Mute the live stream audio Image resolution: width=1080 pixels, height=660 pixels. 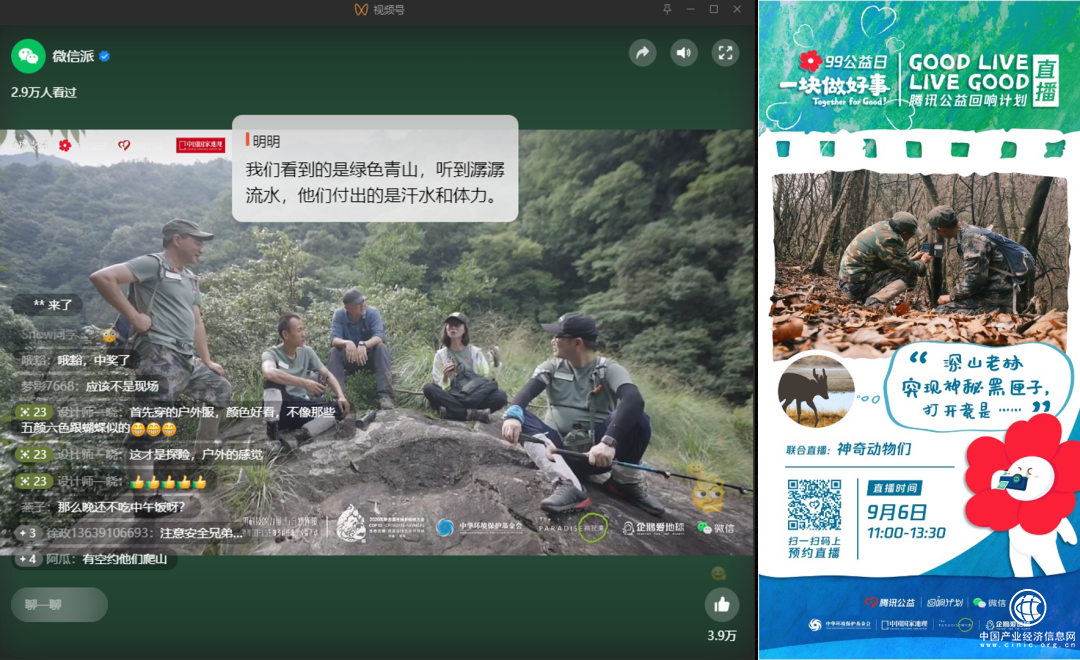pyautogui.click(x=684, y=53)
